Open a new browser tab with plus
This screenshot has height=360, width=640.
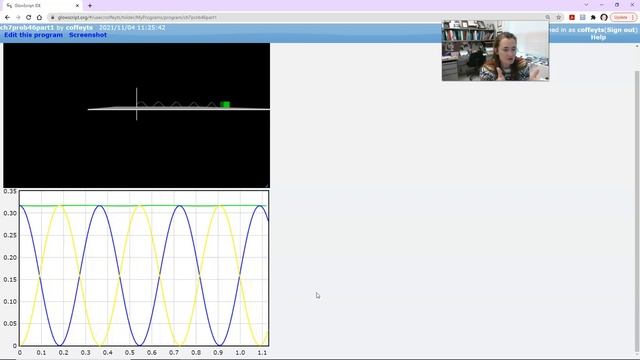pos(90,6)
